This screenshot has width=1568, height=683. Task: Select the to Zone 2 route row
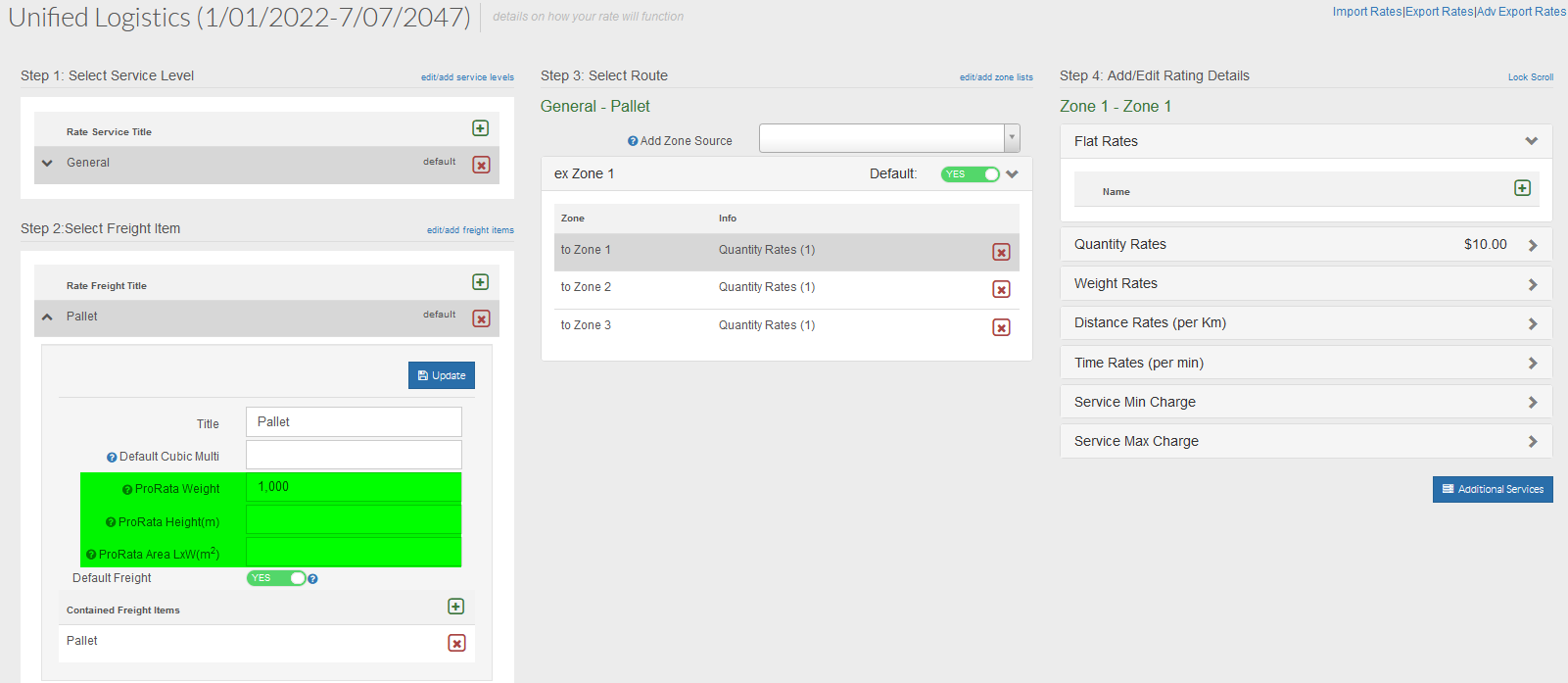(x=786, y=289)
